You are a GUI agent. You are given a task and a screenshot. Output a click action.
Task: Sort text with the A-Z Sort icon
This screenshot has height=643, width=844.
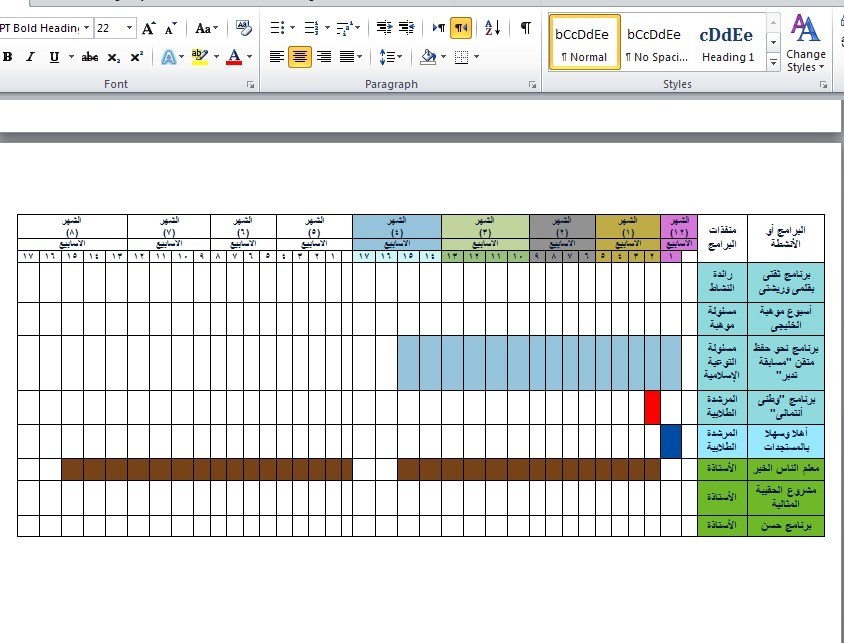pos(493,27)
